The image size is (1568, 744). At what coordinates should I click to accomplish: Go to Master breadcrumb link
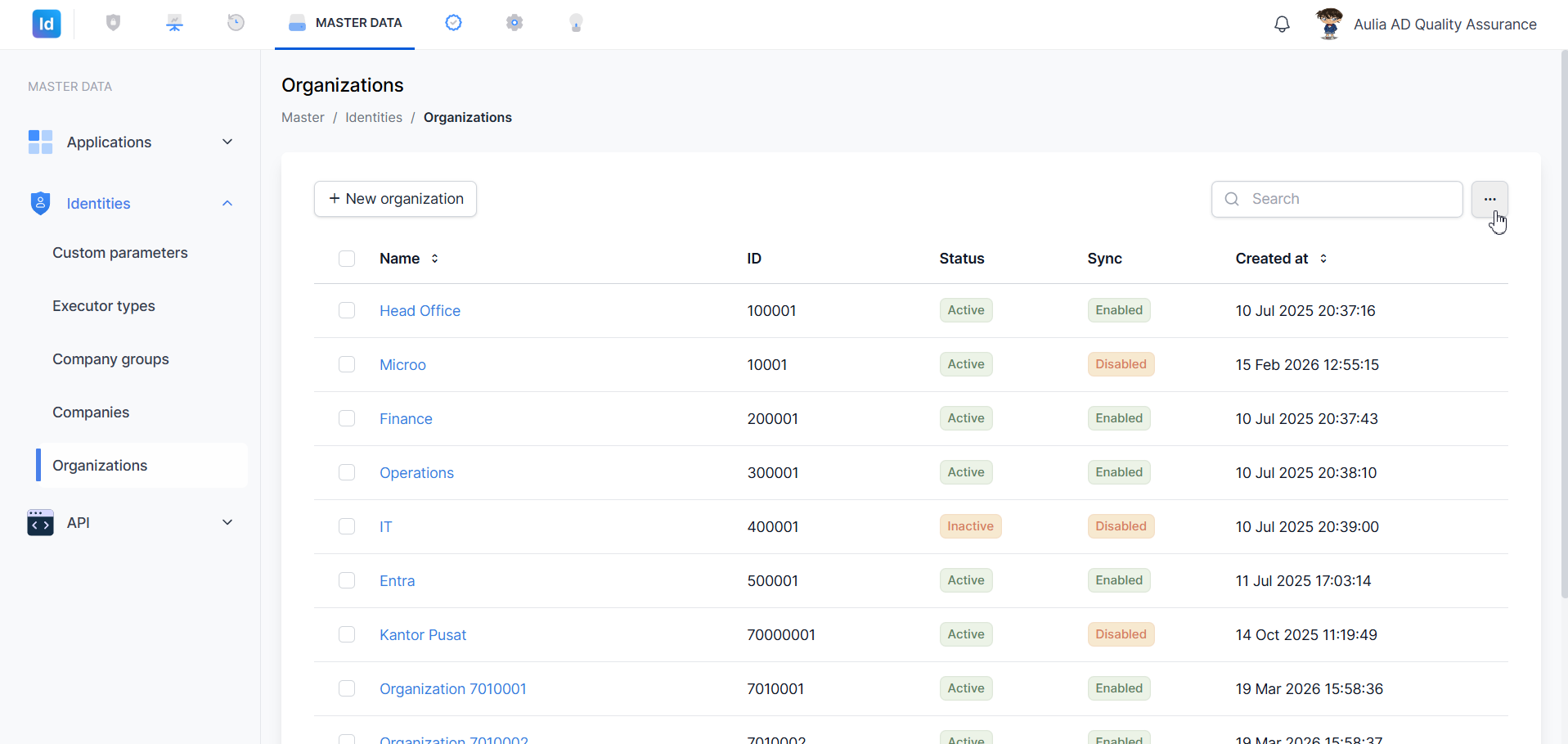303,118
